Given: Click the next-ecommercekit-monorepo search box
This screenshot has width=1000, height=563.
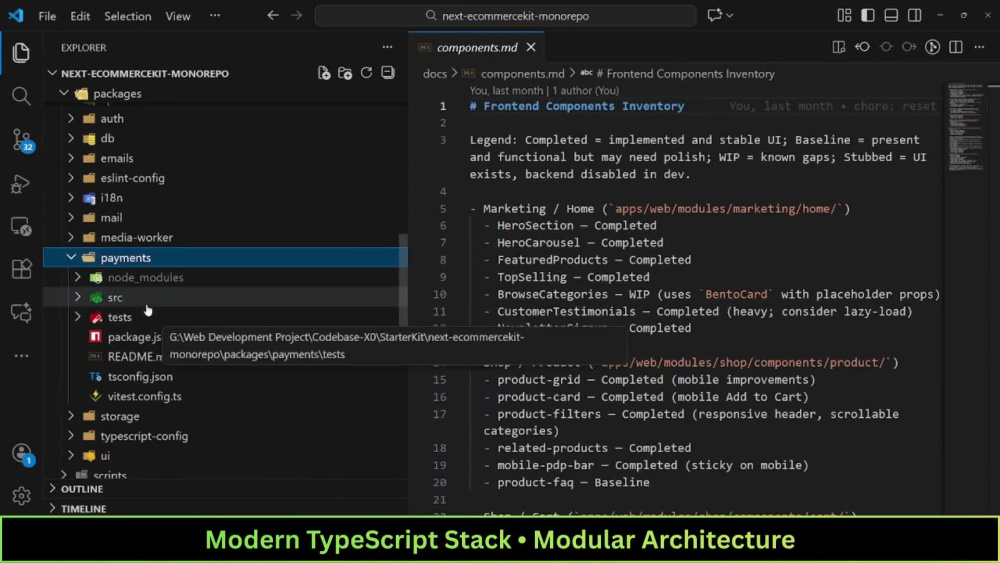Looking at the screenshot, I should 506,16.
